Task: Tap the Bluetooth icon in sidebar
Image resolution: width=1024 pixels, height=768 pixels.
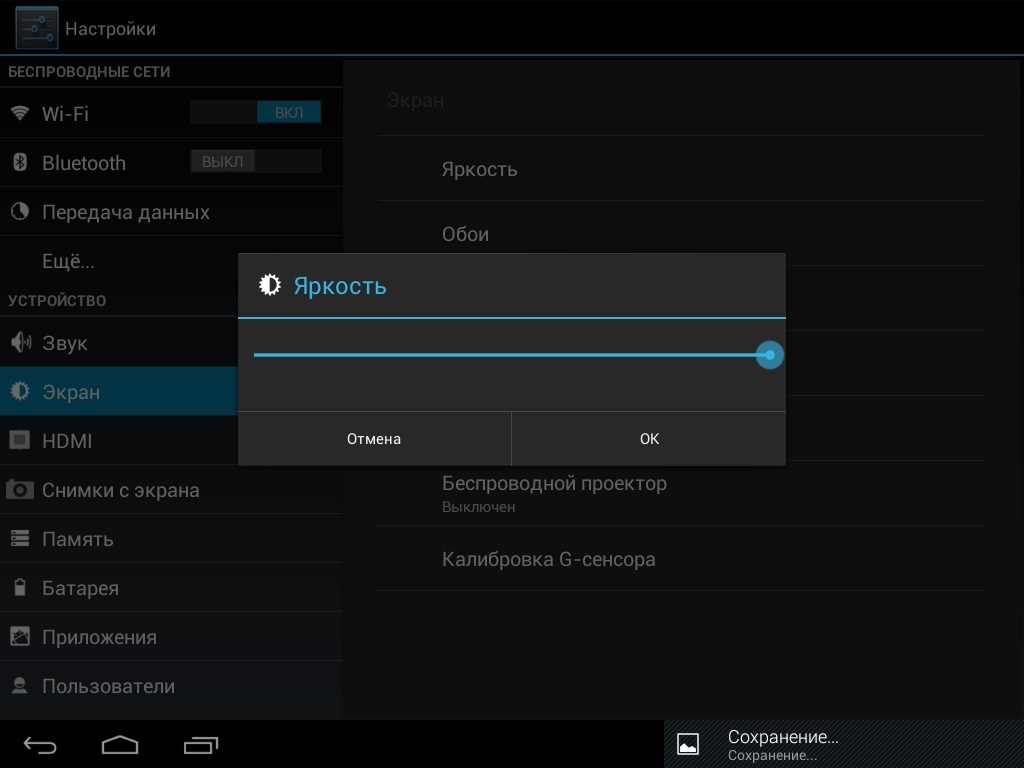Action: (20, 162)
